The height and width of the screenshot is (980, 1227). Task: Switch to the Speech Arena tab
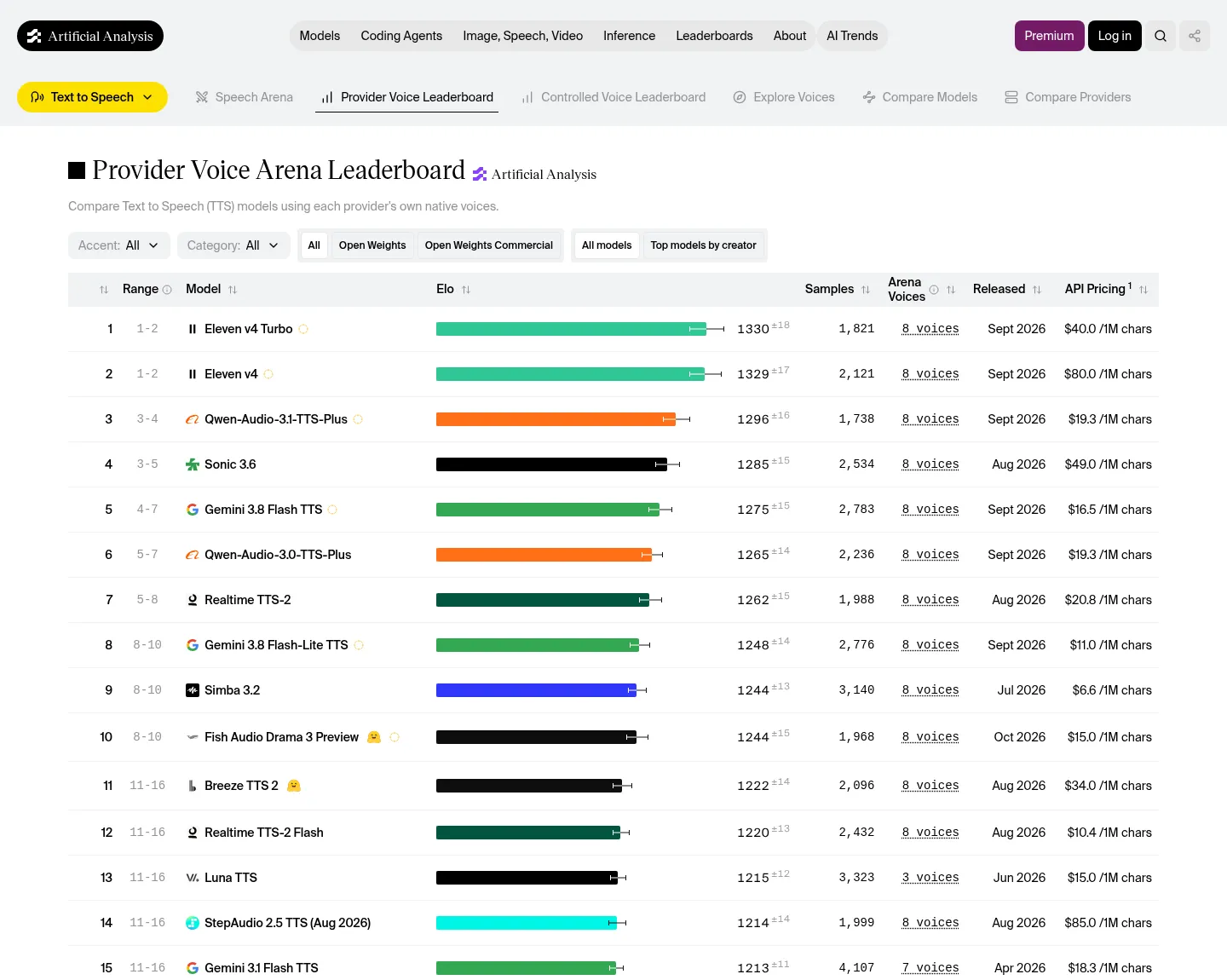click(x=244, y=97)
